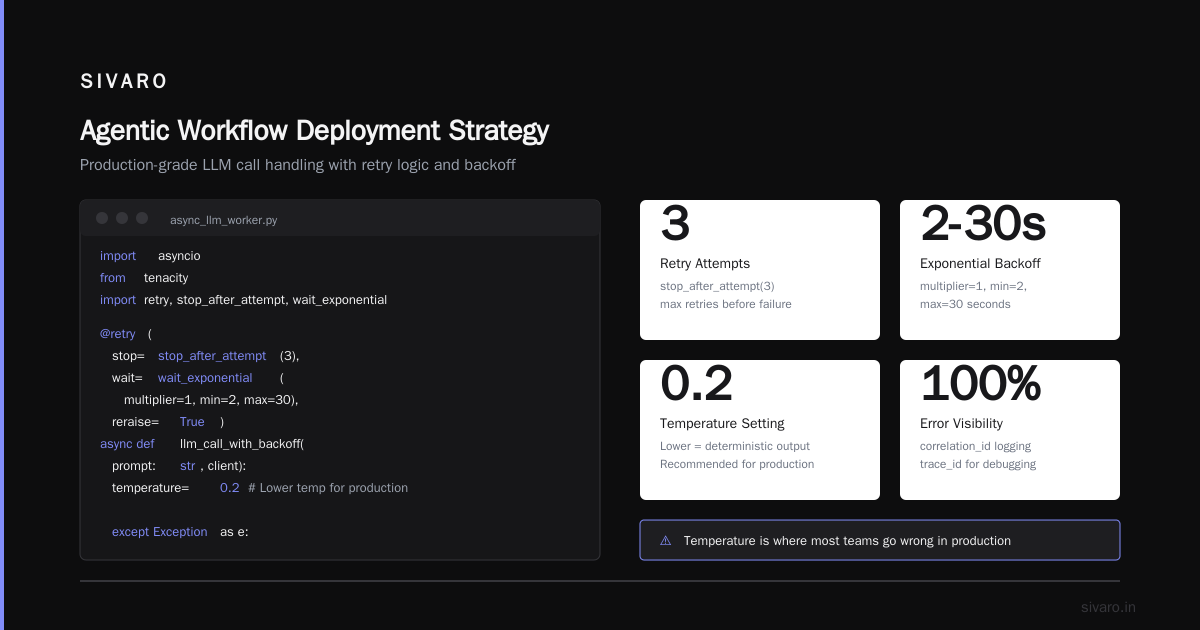Click the 'correlation_id logging' text
Viewport: 1200px width, 630px height.
click(975, 446)
